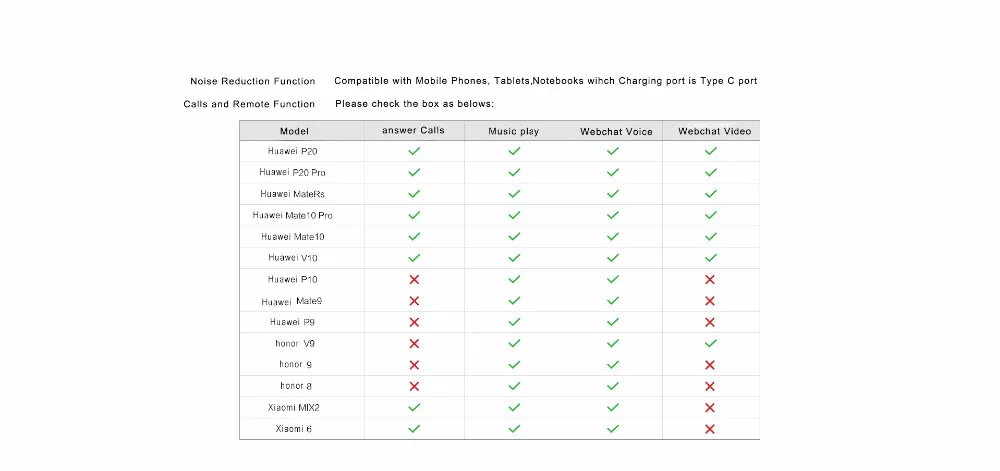
Task: Select the Webchat Voice column header
Action: [x=616, y=131]
